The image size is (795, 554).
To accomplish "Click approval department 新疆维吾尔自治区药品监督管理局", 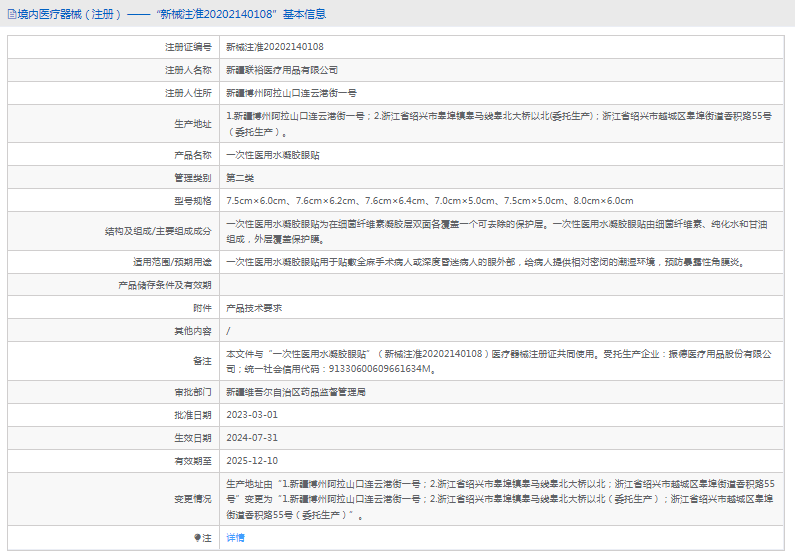I will click(295, 392).
